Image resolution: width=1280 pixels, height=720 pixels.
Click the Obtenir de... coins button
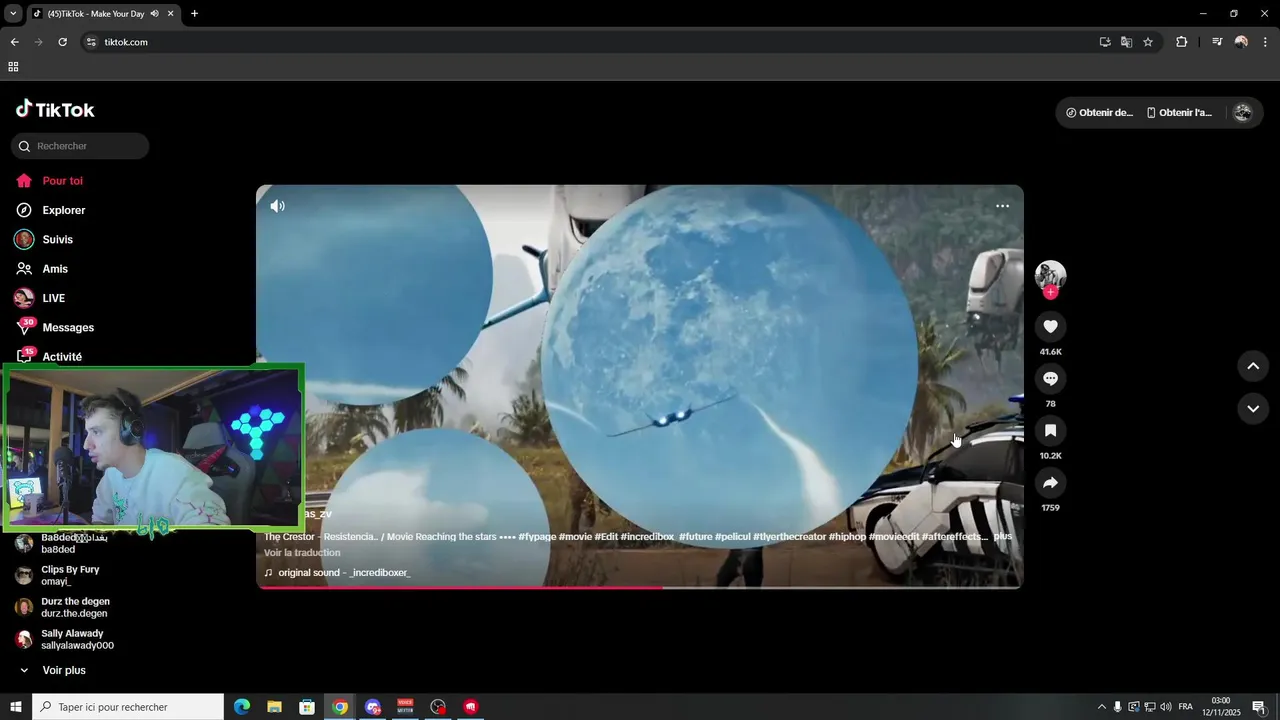(1099, 113)
